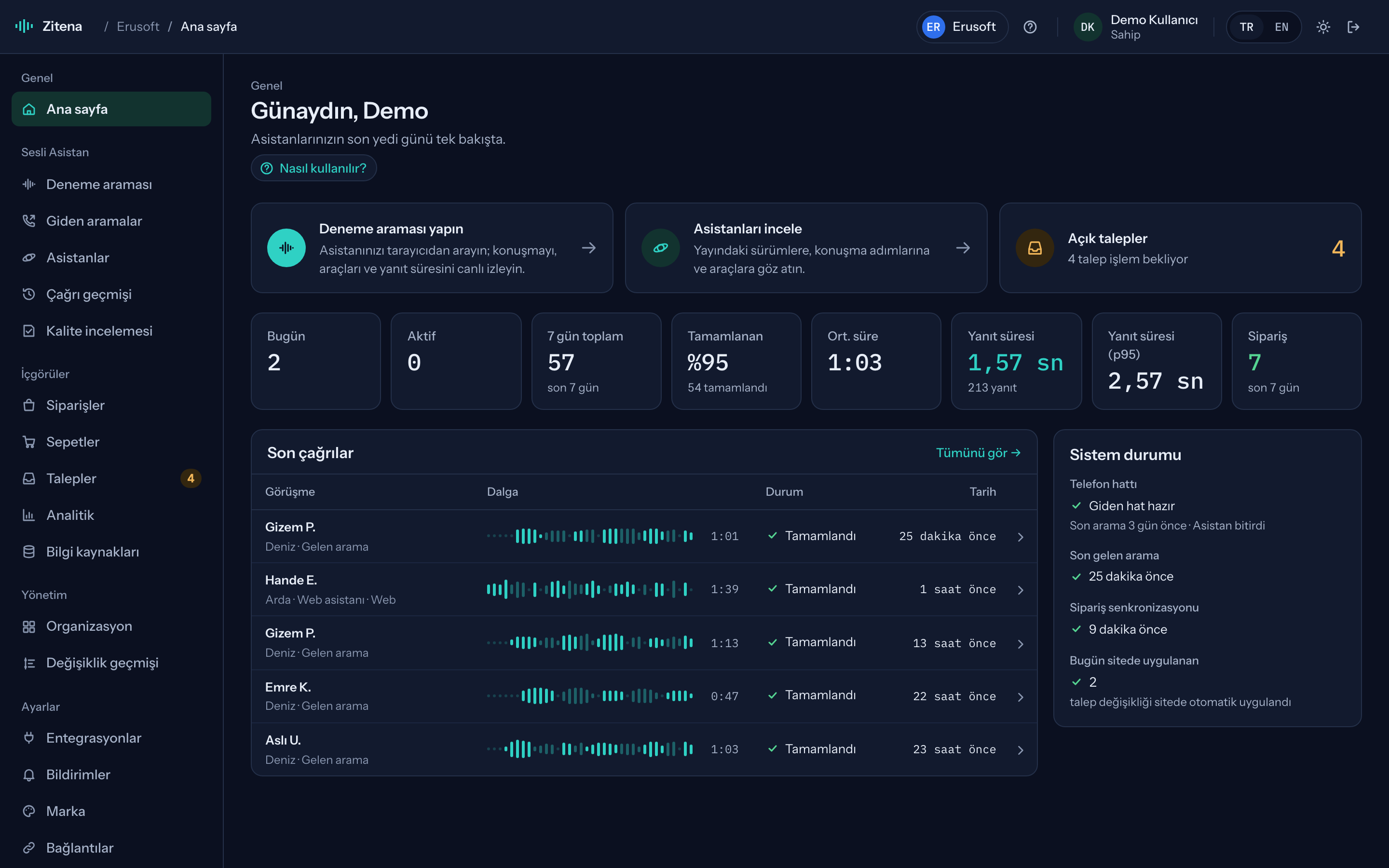Switch language to TR
Image resolution: width=1389 pixels, height=868 pixels.
pyautogui.click(x=1246, y=27)
